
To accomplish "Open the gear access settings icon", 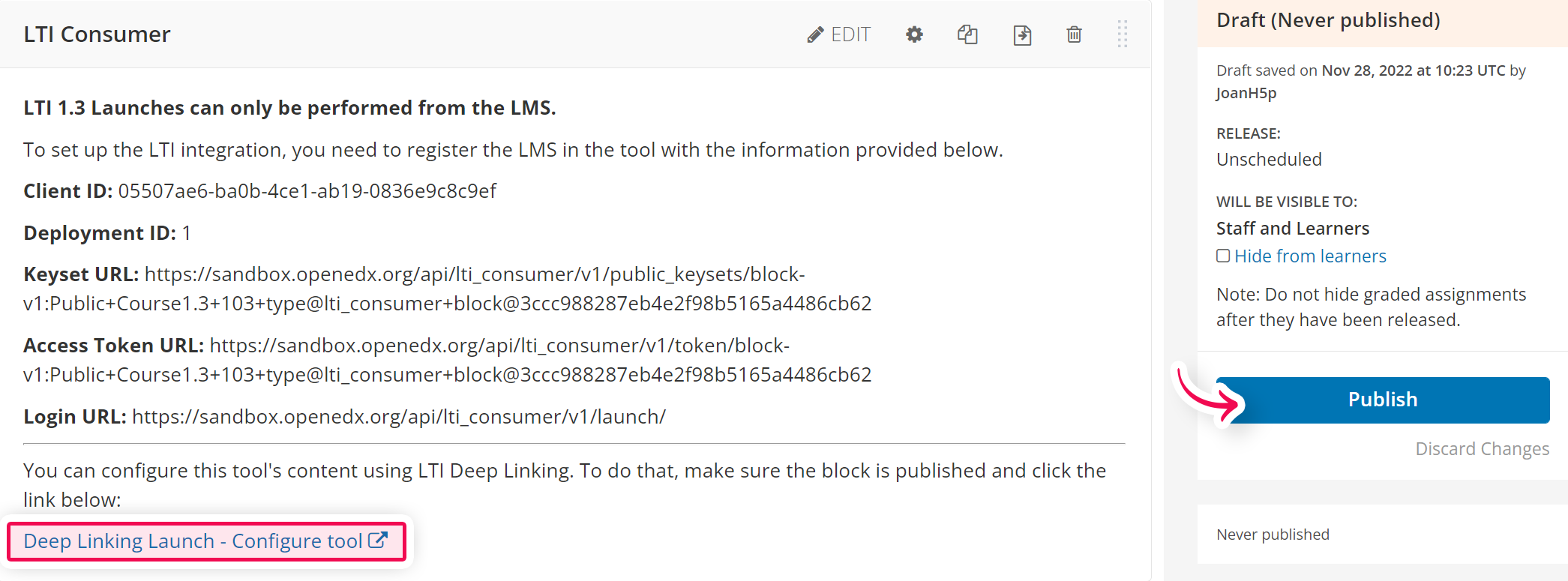I will [914, 34].
